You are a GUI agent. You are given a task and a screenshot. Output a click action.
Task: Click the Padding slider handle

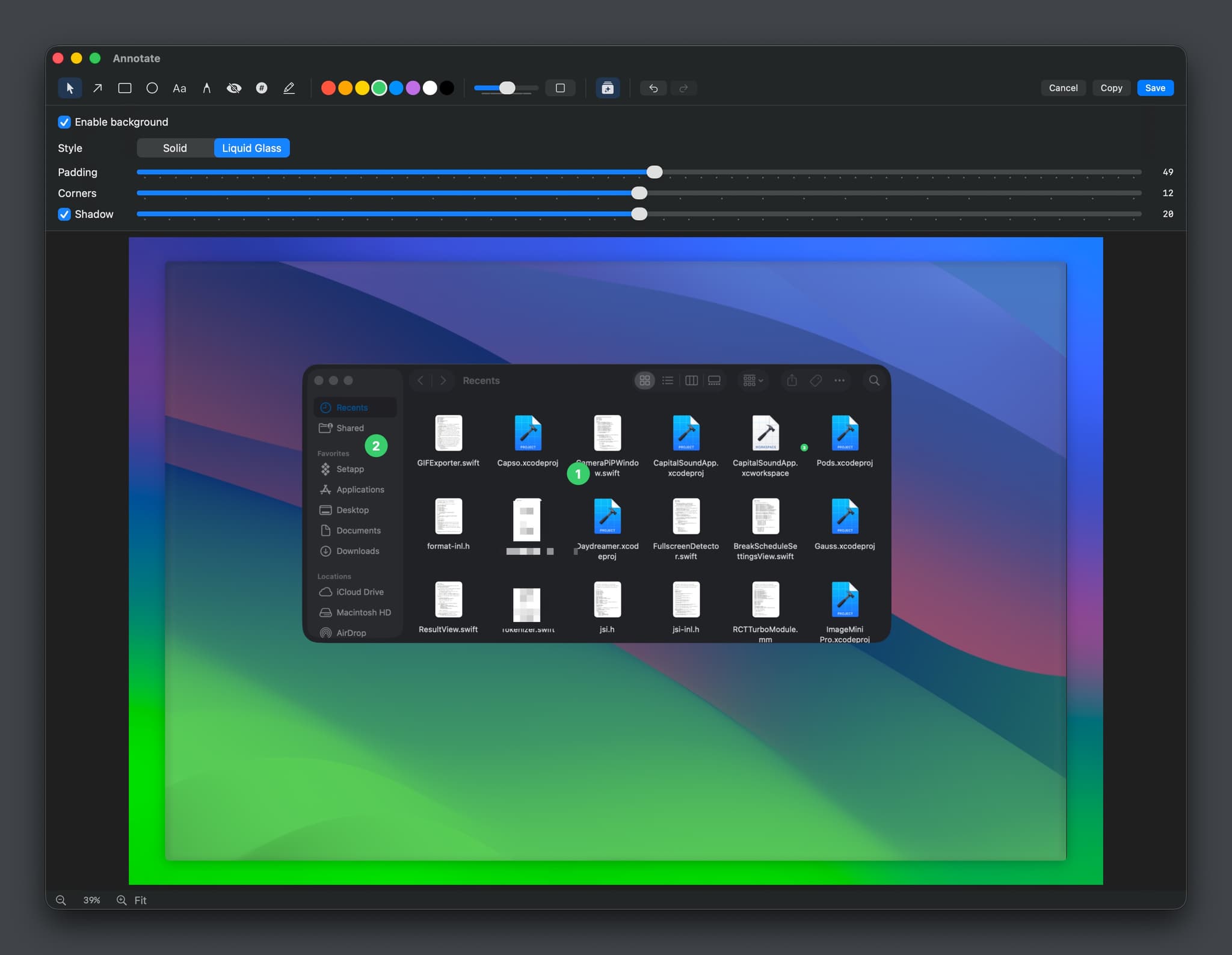(x=654, y=172)
